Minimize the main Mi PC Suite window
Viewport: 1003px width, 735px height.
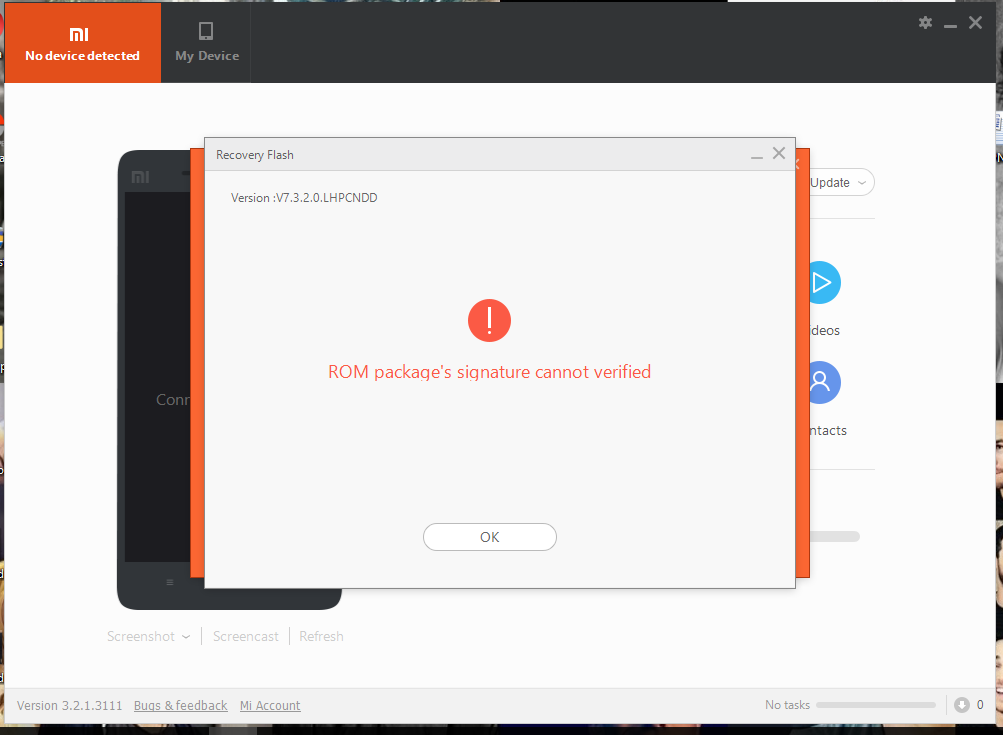(950, 24)
